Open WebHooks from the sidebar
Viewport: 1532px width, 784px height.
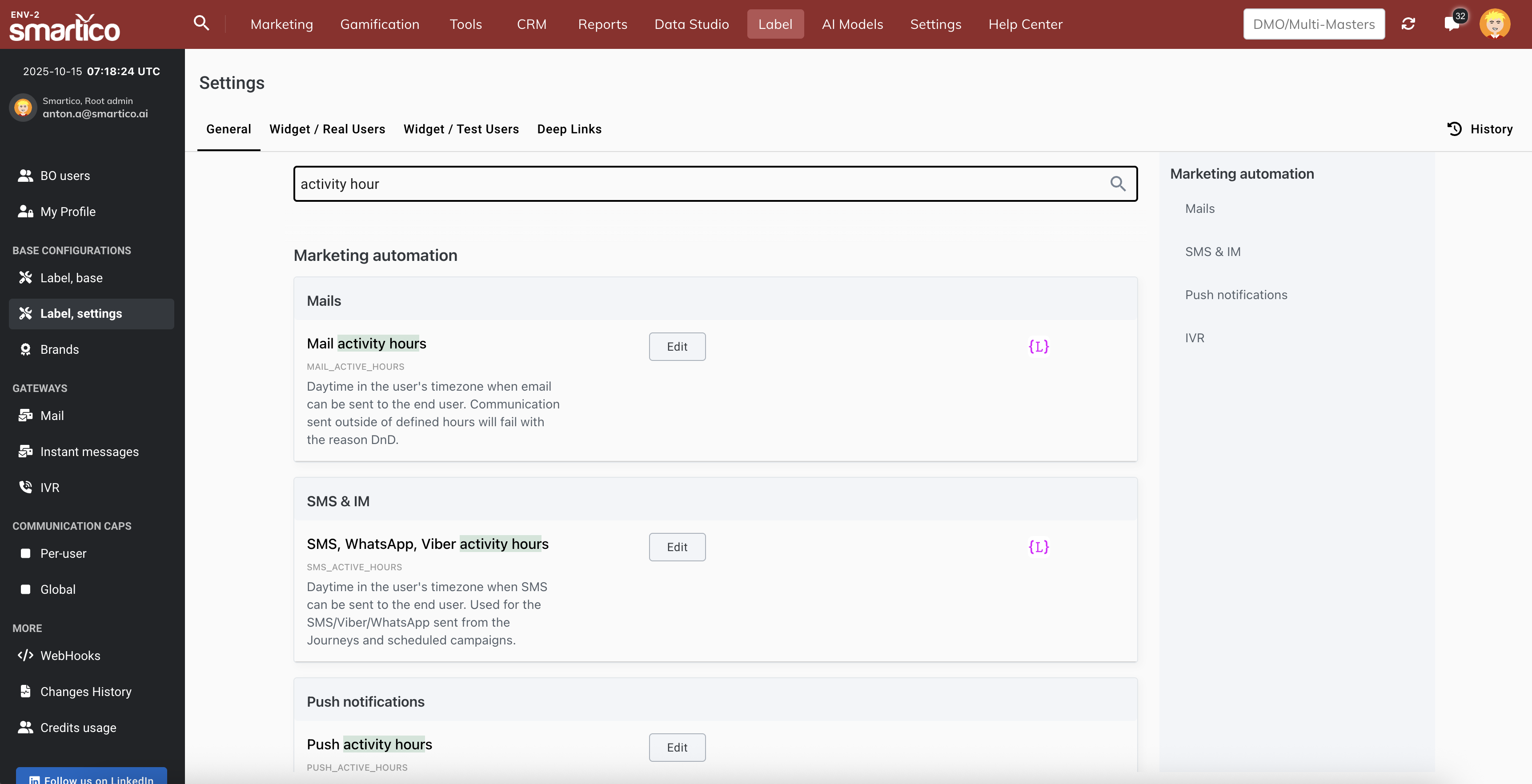click(70, 656)
